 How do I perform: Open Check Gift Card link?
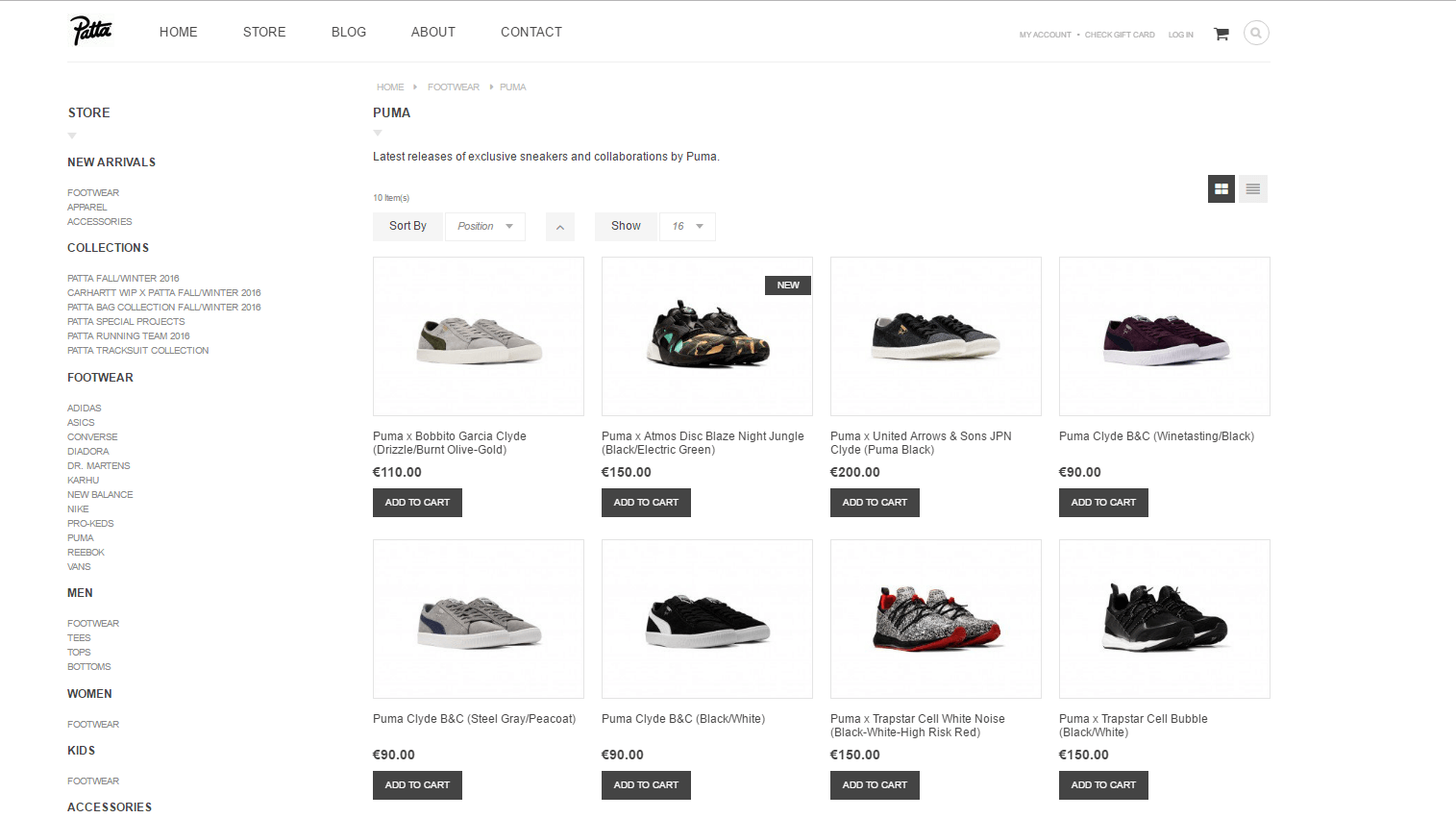1120,35
